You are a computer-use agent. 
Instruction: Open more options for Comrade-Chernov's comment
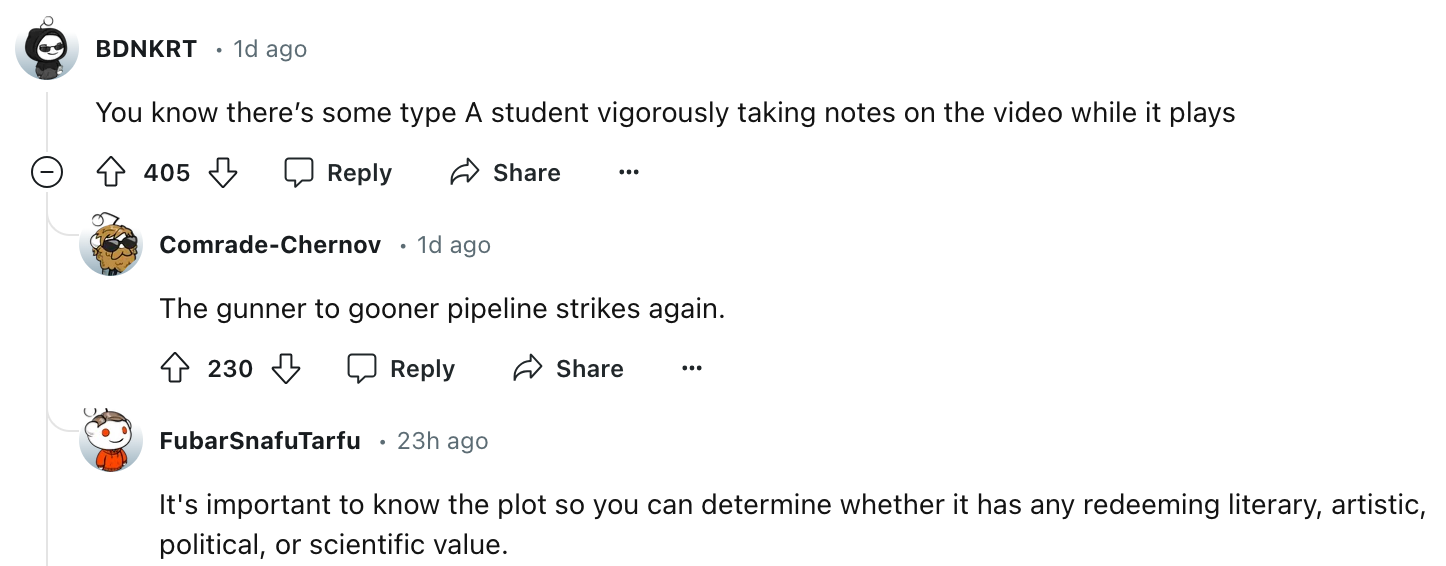[x=691, y=369]
